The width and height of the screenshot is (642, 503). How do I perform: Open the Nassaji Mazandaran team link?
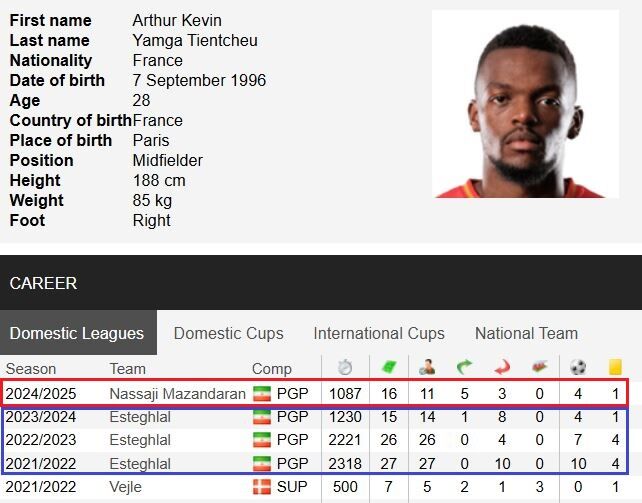(x=177, y=393)
